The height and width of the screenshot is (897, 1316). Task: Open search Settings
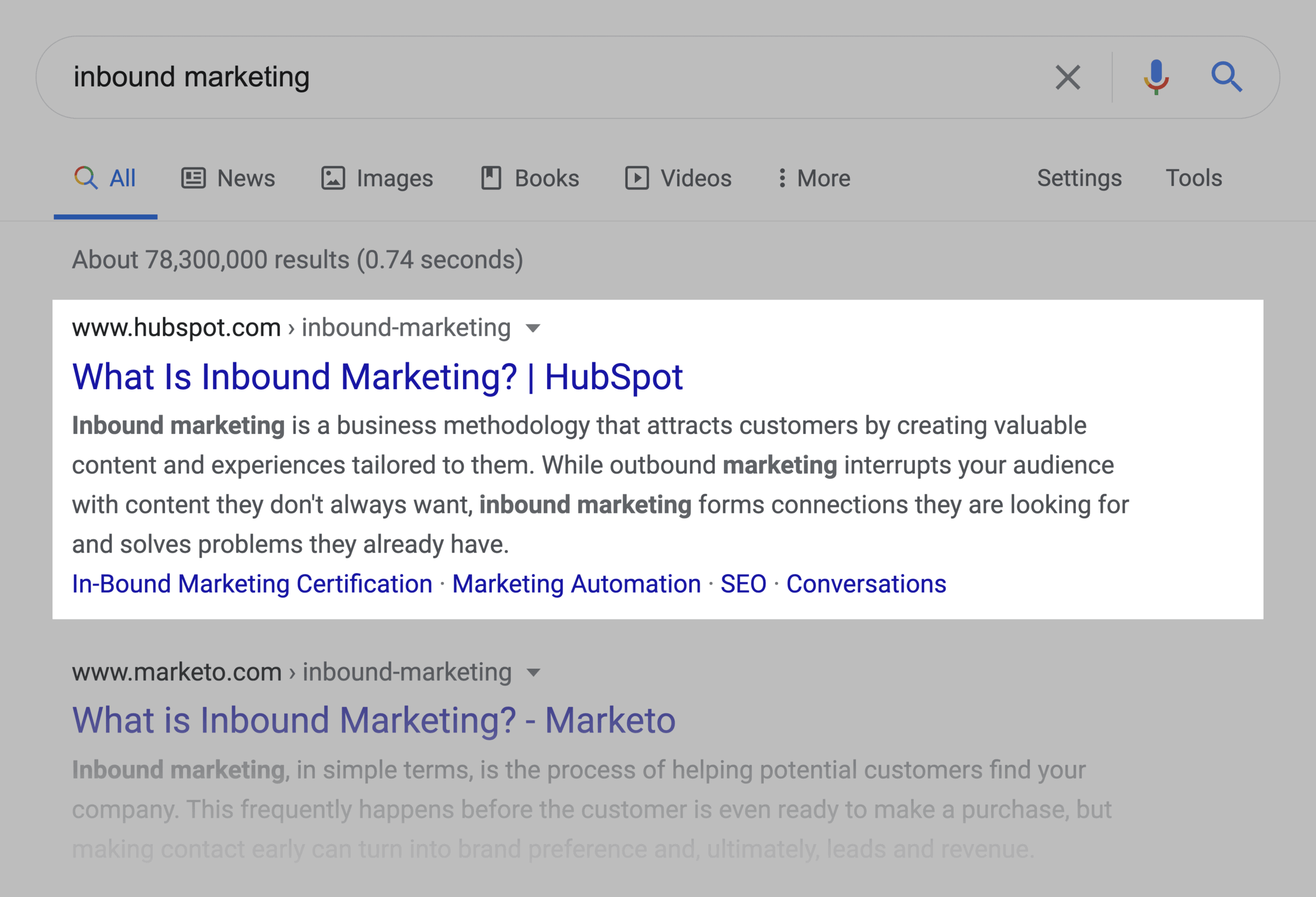pos(1079,178)
